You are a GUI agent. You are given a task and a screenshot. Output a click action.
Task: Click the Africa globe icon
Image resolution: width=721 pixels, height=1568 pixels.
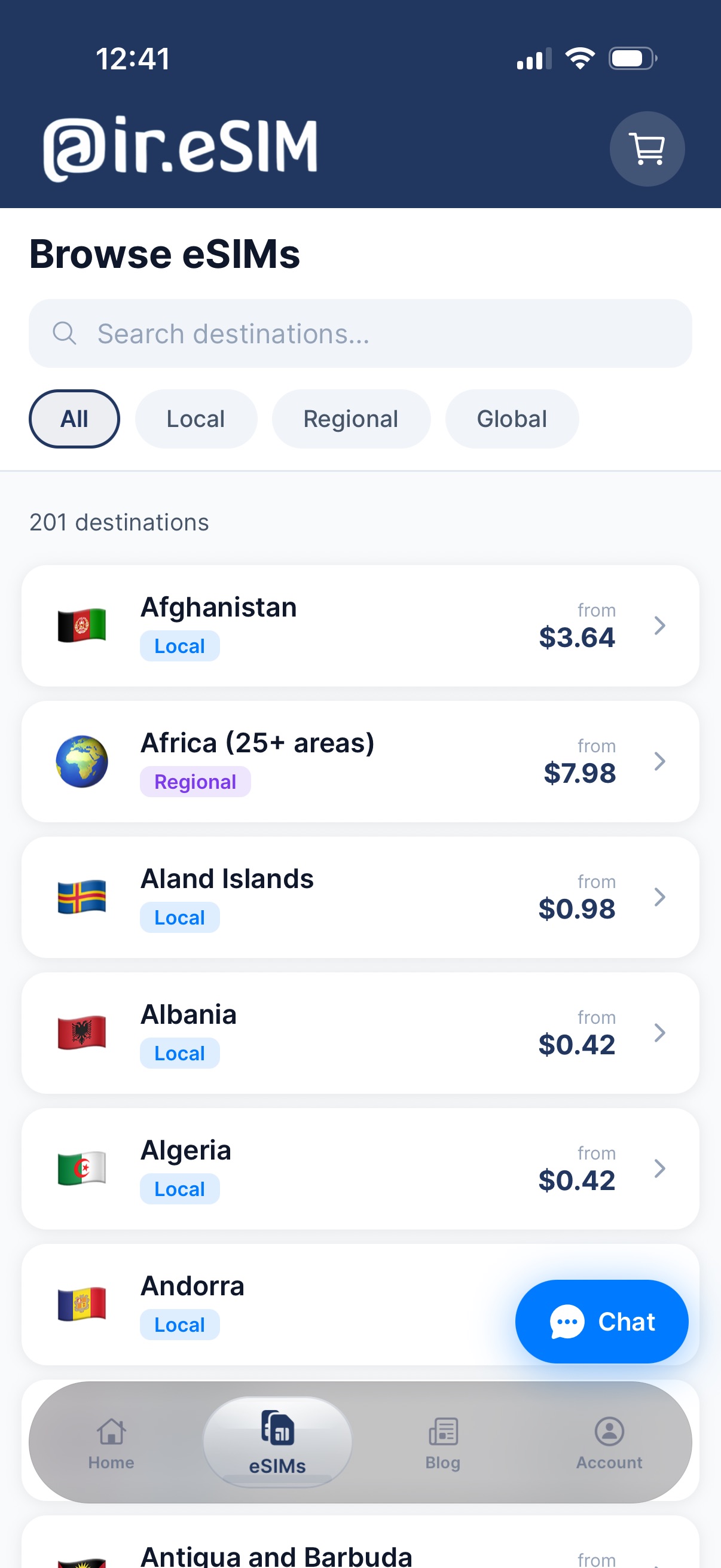[x=81, y=761]
